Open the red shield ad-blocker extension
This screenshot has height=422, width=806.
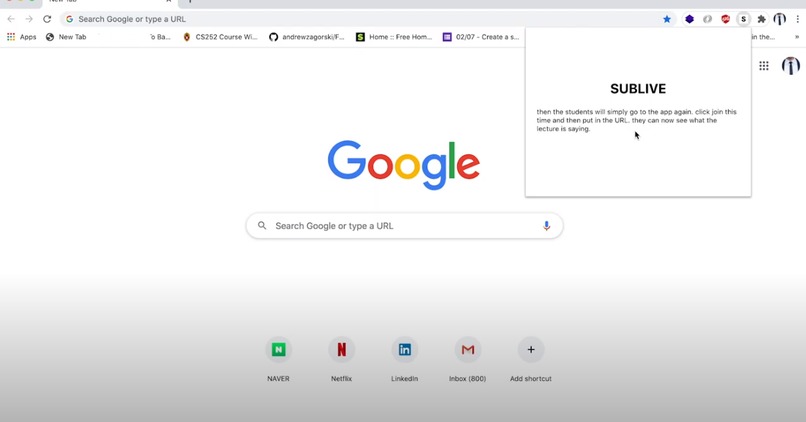coord(725,19)
